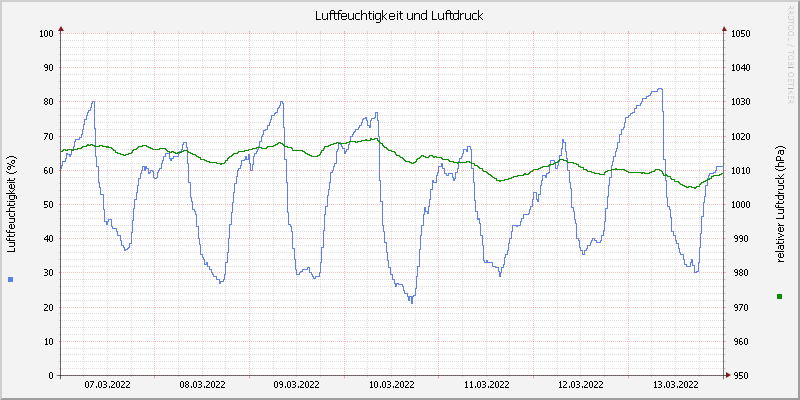Click the relativer Luftdruck (hPa) axis label

point(780,203)
